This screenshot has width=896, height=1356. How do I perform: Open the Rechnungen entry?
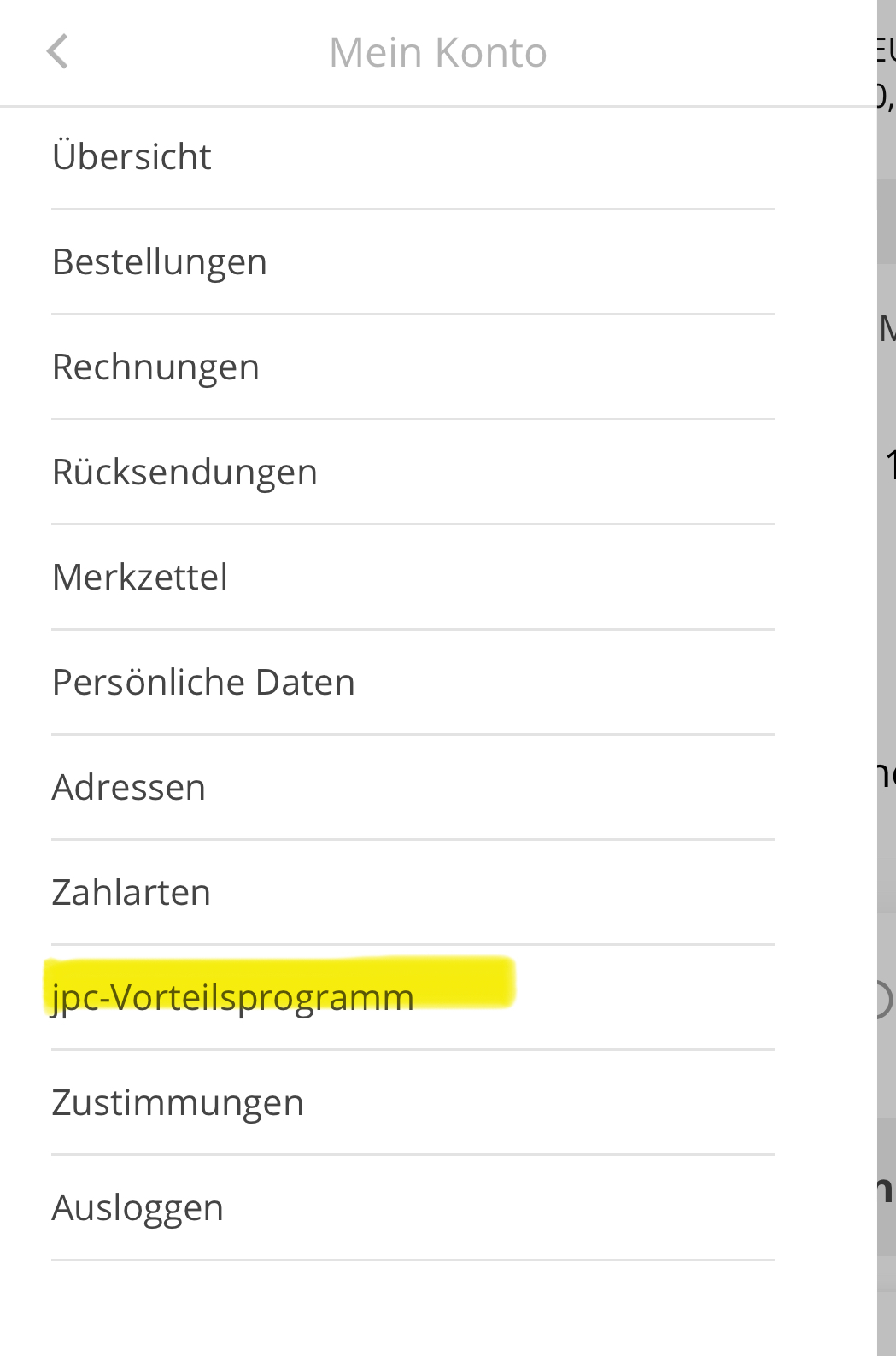coord(155,367)
